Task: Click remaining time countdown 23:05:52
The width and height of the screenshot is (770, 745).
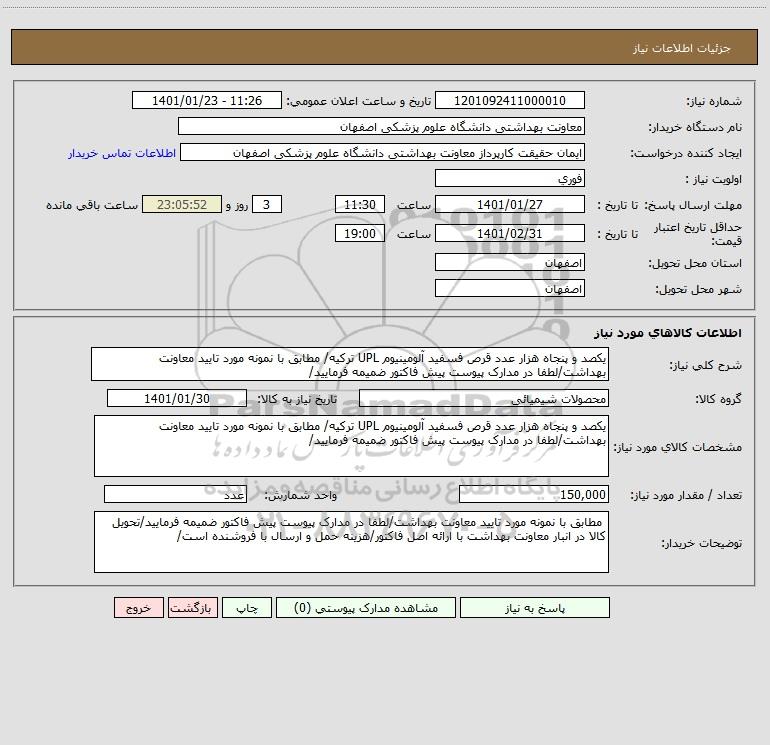Action: 182,204
